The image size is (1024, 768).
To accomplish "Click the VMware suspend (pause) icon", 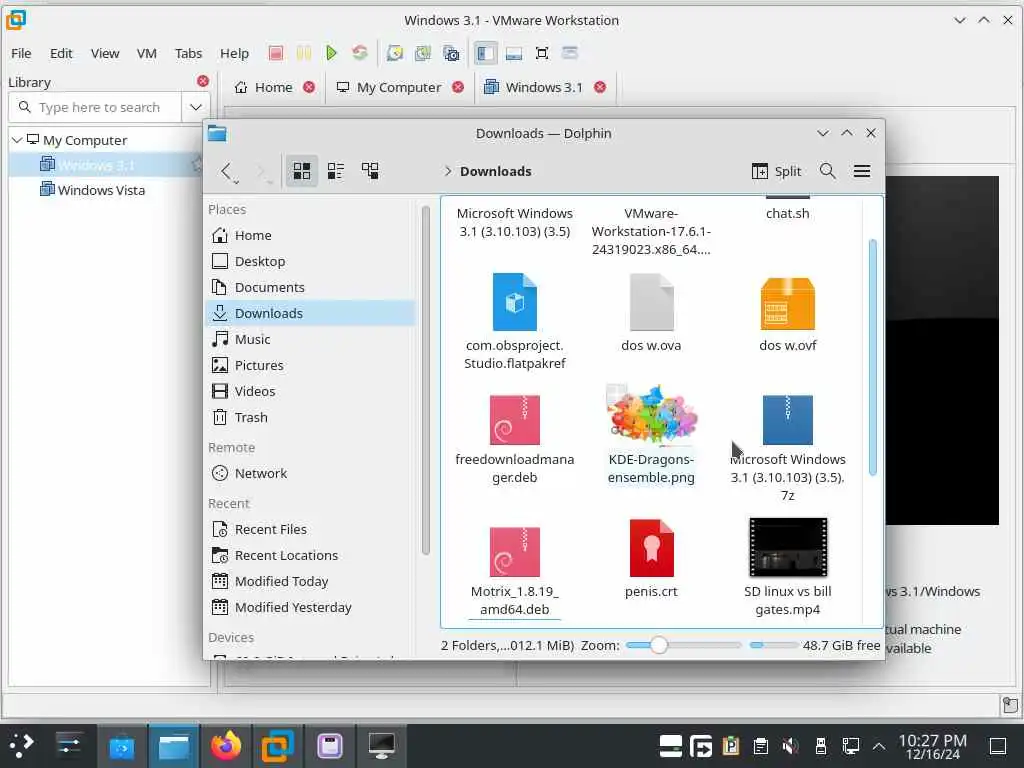I will [x=304, y=53].
